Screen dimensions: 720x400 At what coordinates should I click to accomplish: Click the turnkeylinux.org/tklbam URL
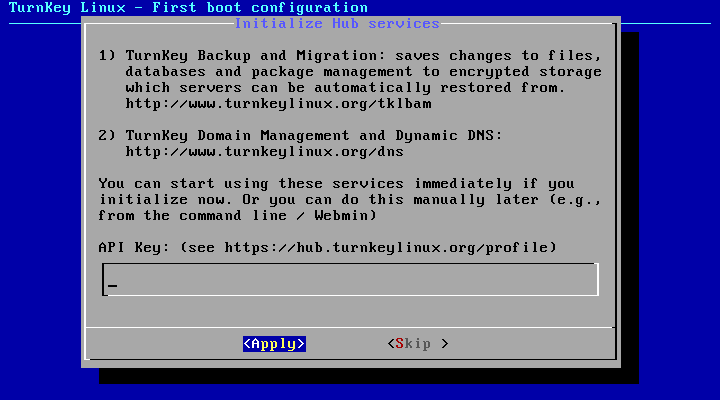click(278, 104)
